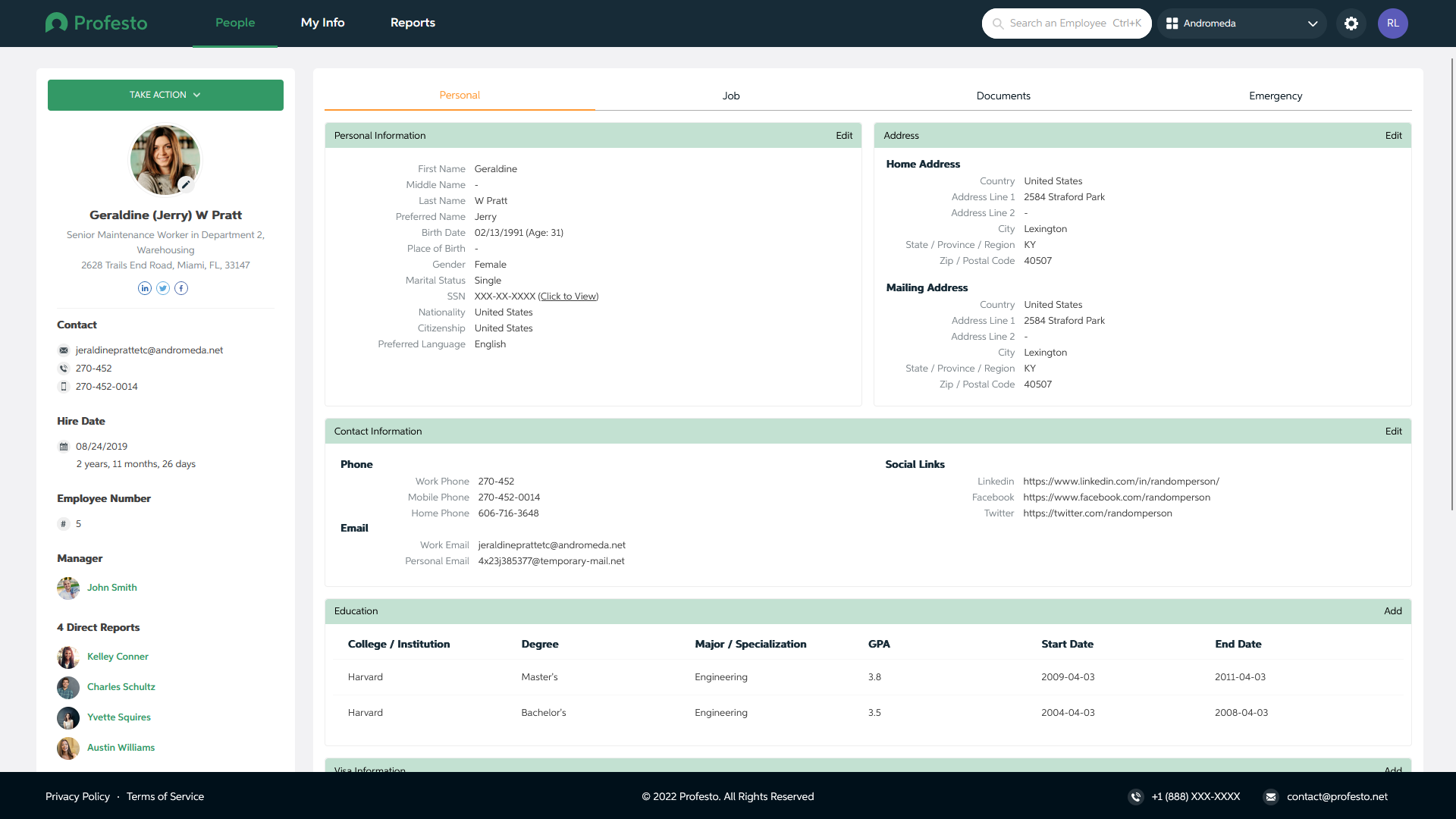Click the footer phone icon
The width and height of the screenshot is (1456, 819).
pyautogui.click(x=1135, y=796)
